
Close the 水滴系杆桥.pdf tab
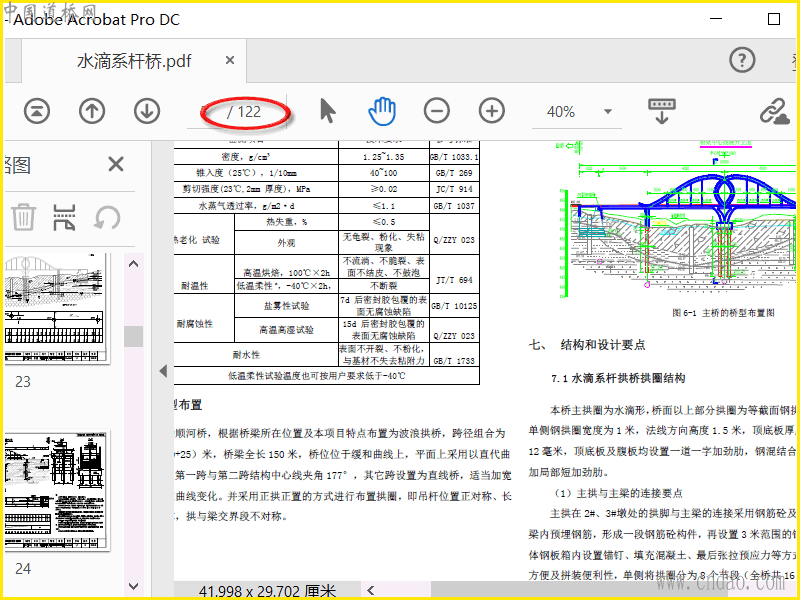tap(230, 60)
